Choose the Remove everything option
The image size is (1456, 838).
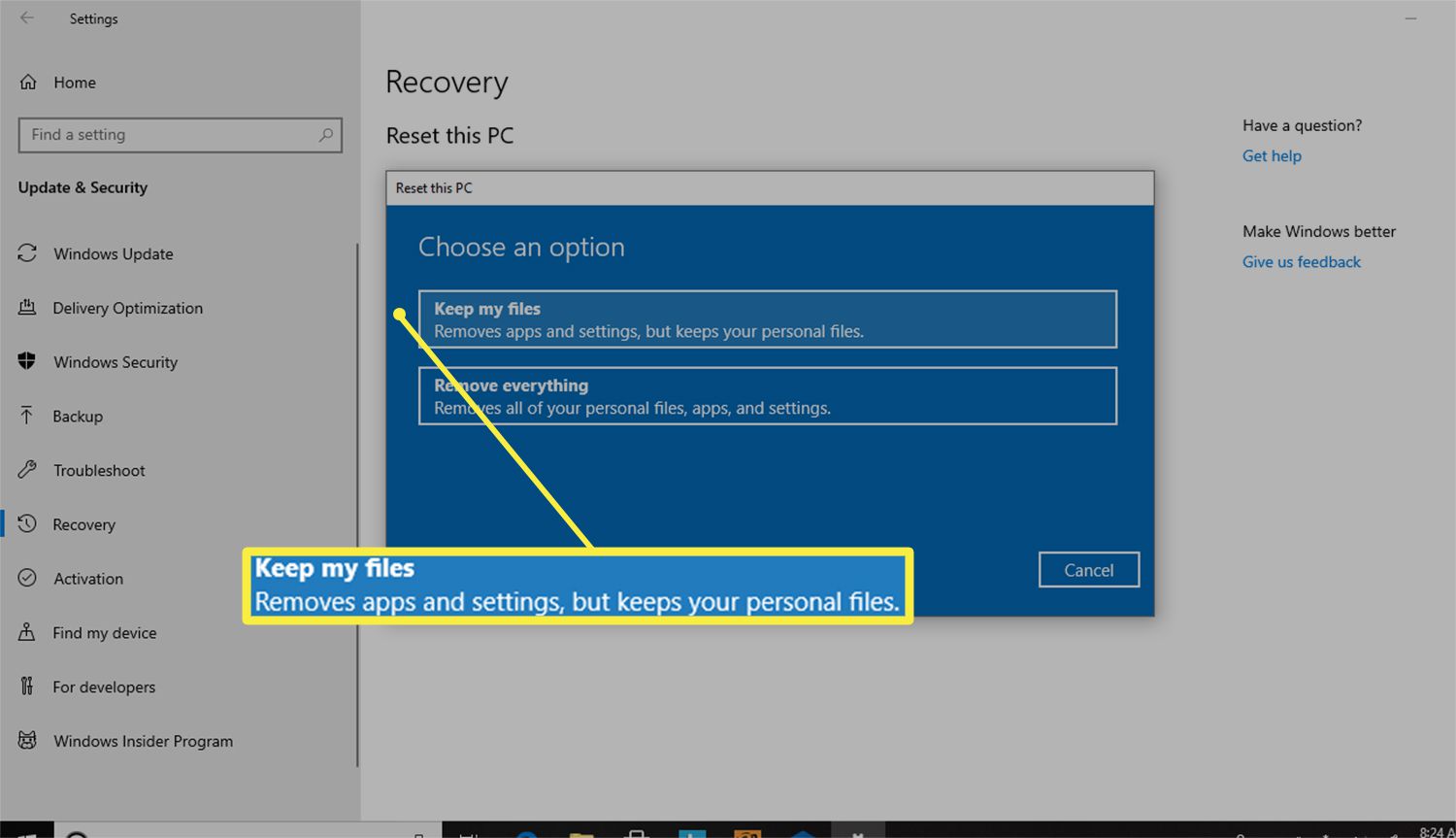click(x=767, y=396)
